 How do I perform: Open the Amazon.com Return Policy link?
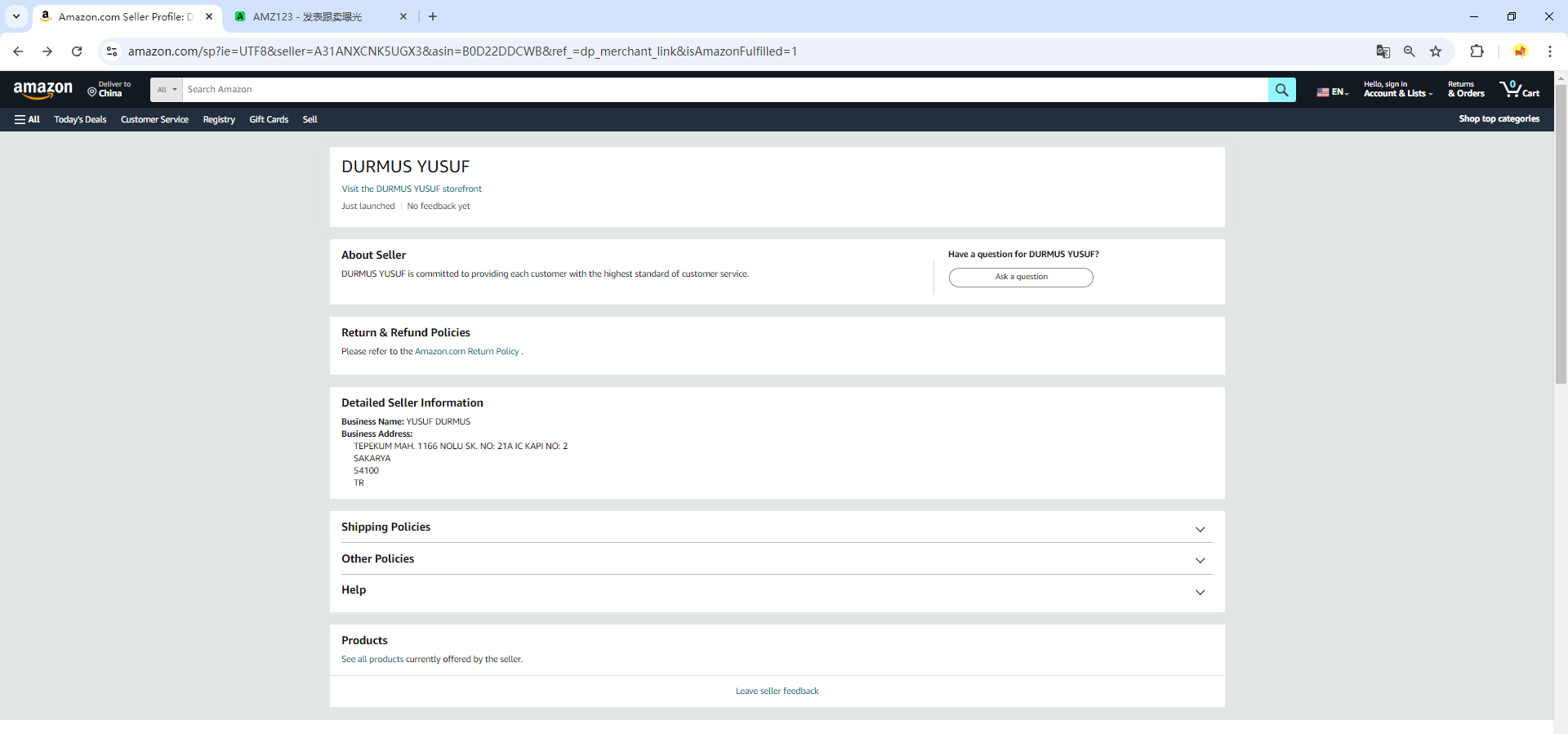tap(467, 352)
